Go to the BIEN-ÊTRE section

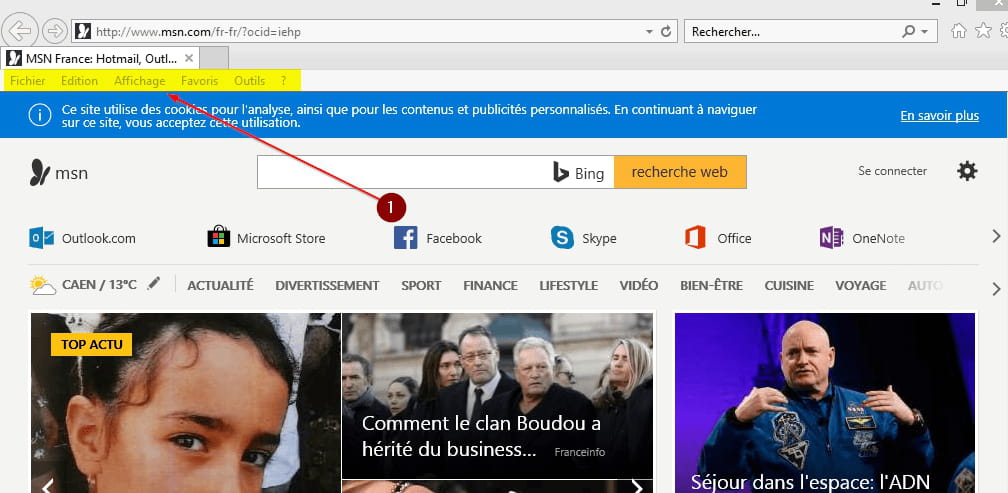pos(712,285)
